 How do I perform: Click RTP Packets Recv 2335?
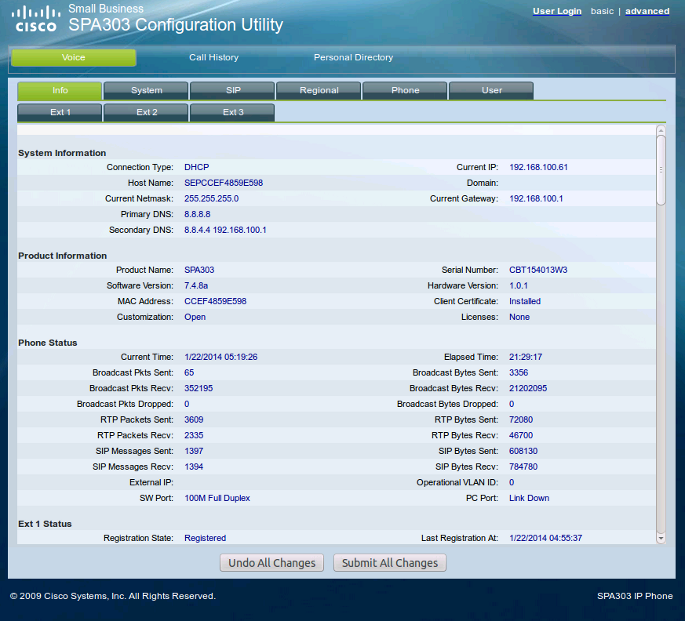[x=194, y=435]
